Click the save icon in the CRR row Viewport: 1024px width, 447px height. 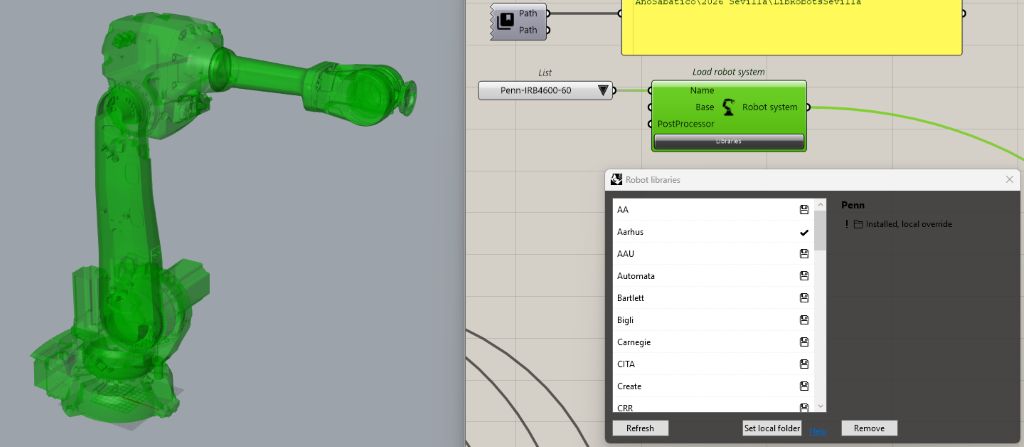(804, 407)
